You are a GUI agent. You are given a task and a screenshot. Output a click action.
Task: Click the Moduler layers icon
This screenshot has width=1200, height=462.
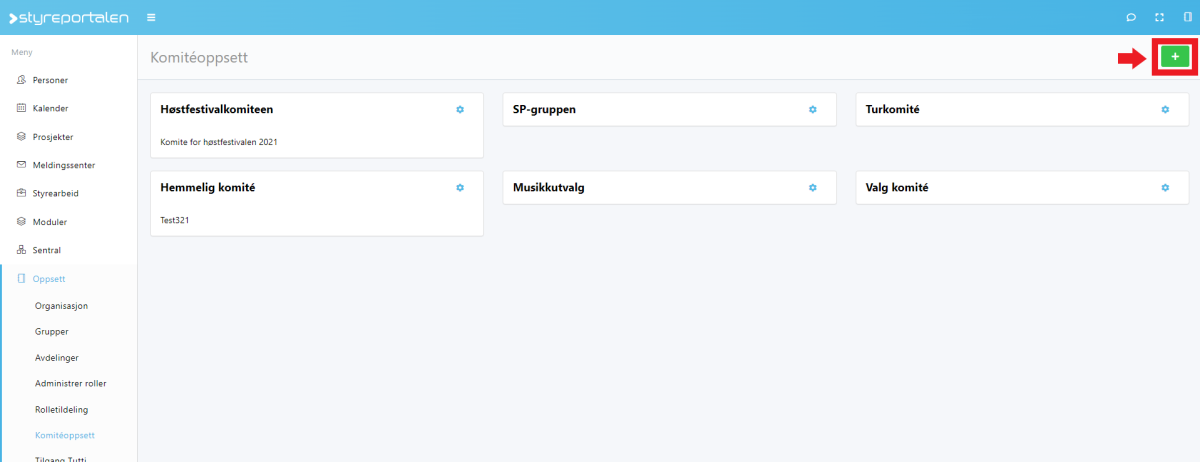coord(22,221)
